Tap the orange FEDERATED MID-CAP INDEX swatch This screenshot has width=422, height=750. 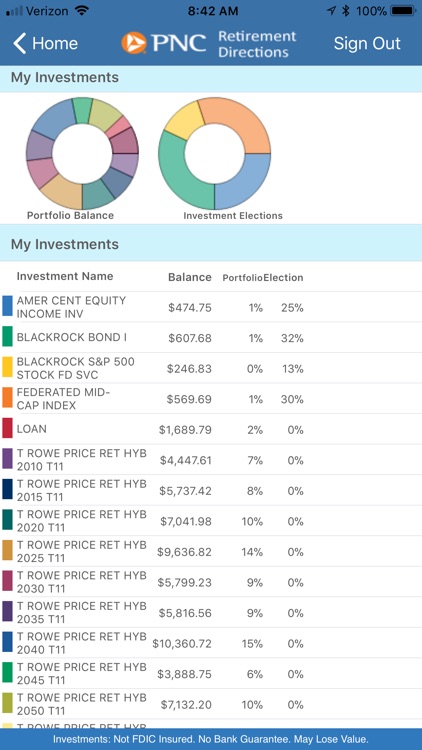point(7,397)
